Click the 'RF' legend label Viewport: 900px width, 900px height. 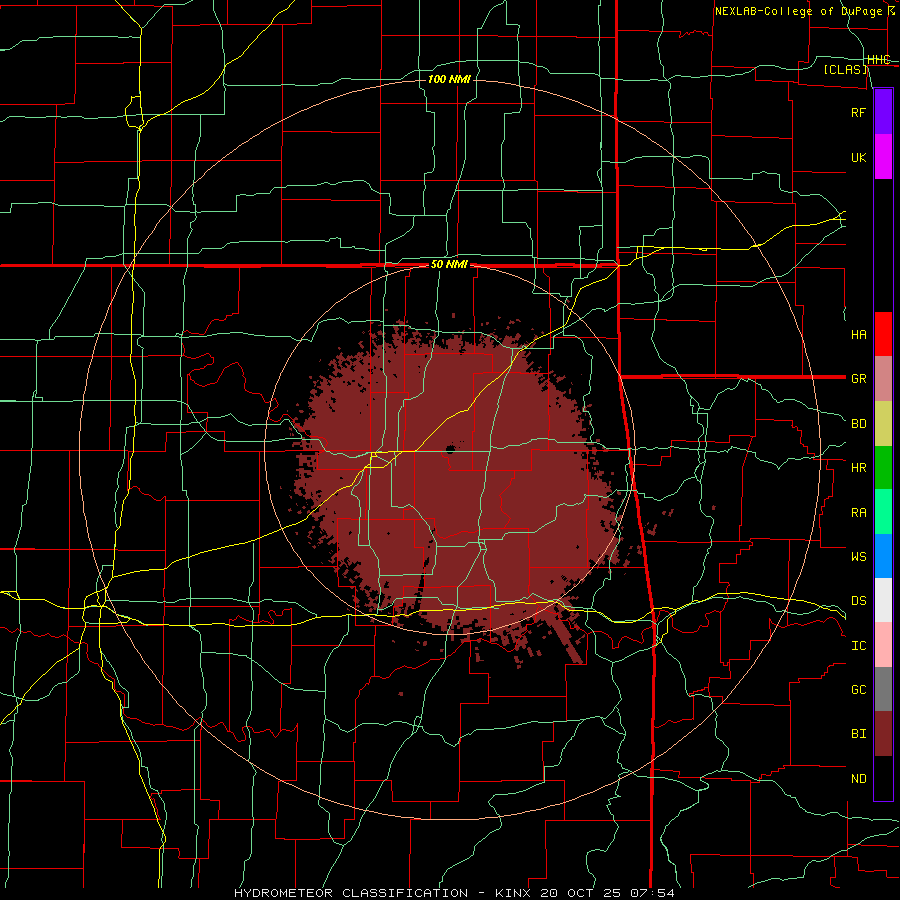tap(858, 112)
